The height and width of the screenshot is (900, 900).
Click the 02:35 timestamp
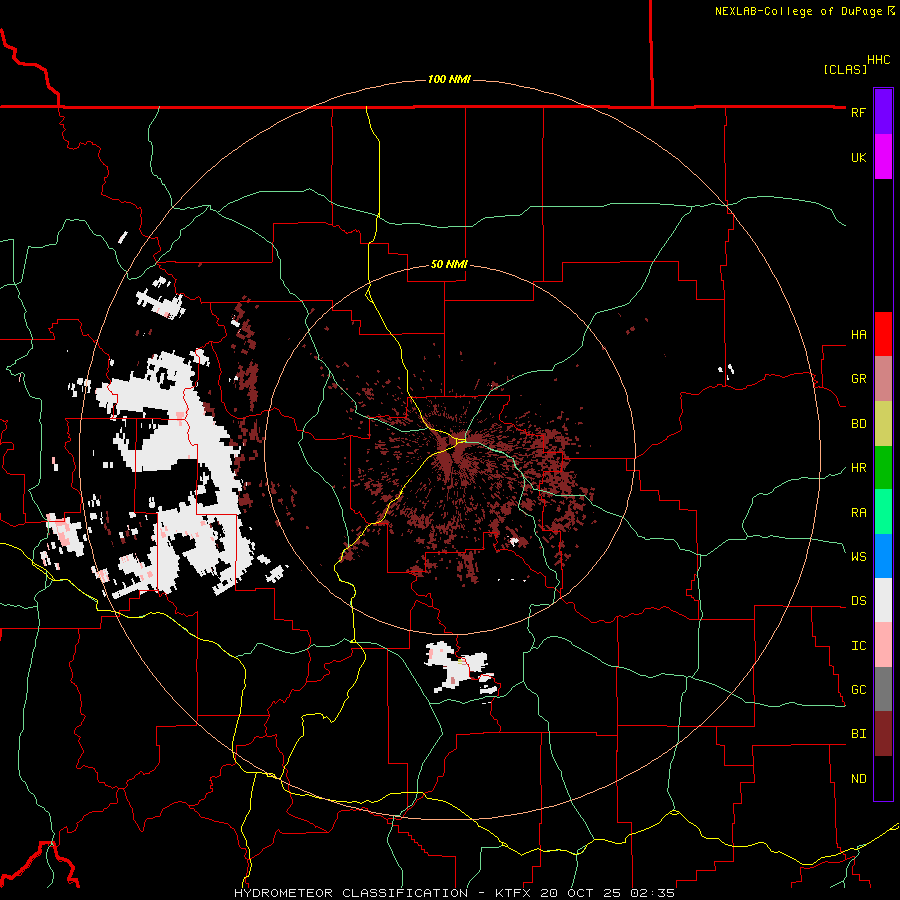(652, 893)
